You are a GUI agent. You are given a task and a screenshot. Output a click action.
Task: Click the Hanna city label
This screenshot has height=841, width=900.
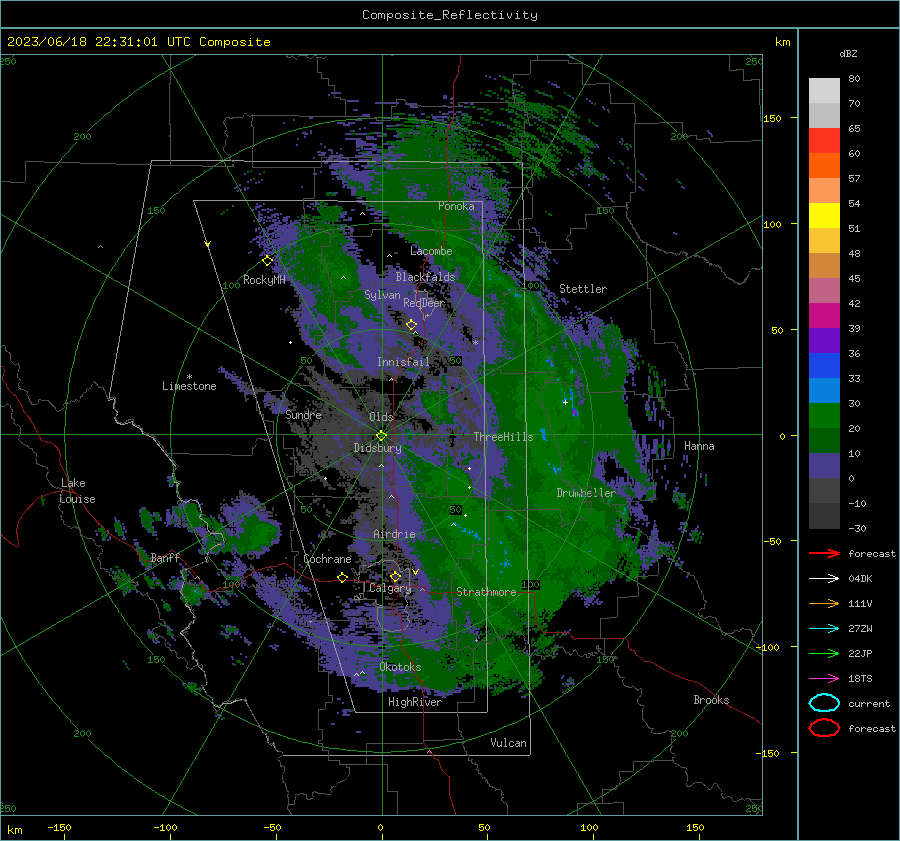[x=699, y=446]
